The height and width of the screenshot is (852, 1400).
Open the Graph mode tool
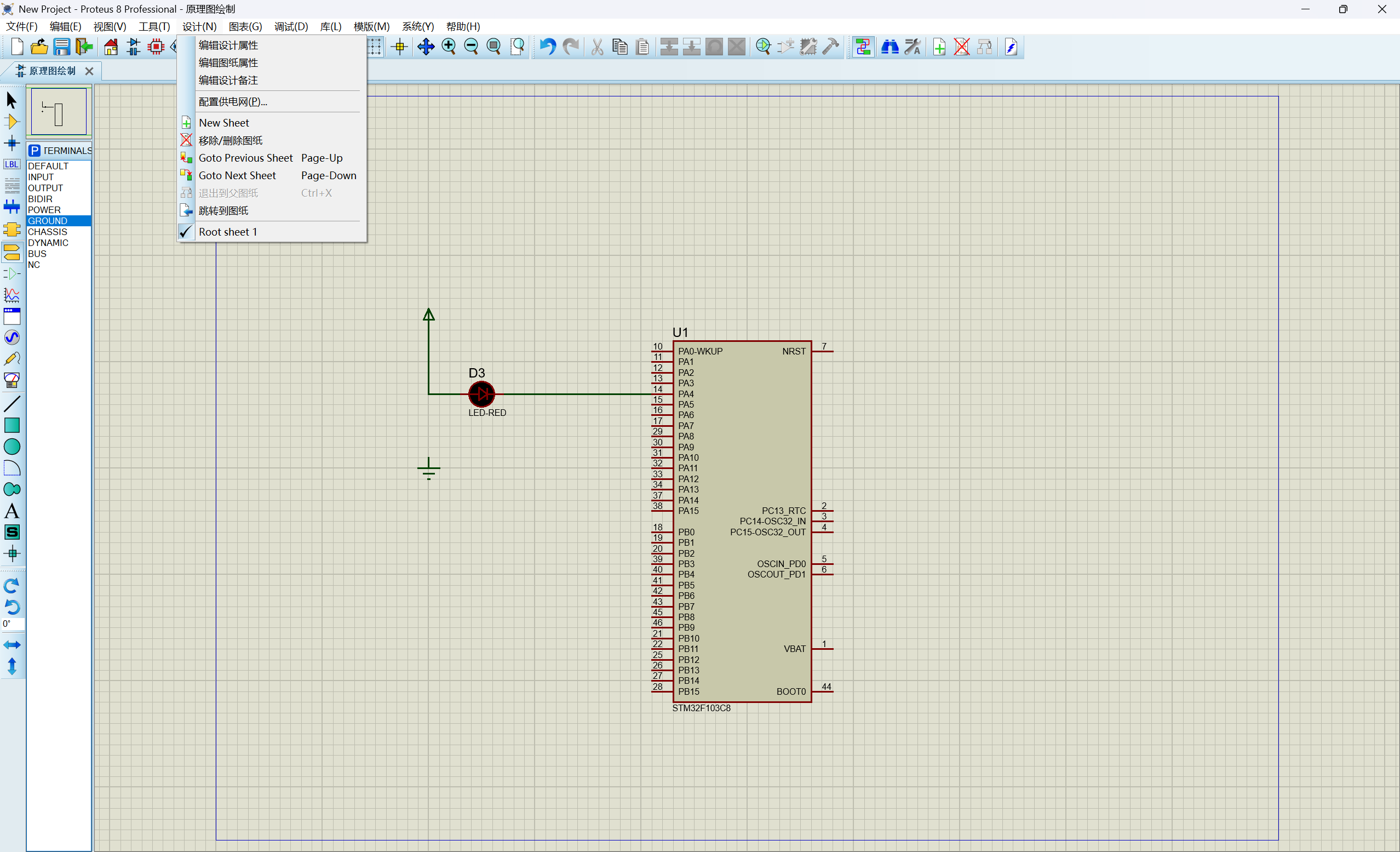tap(12, 295)
